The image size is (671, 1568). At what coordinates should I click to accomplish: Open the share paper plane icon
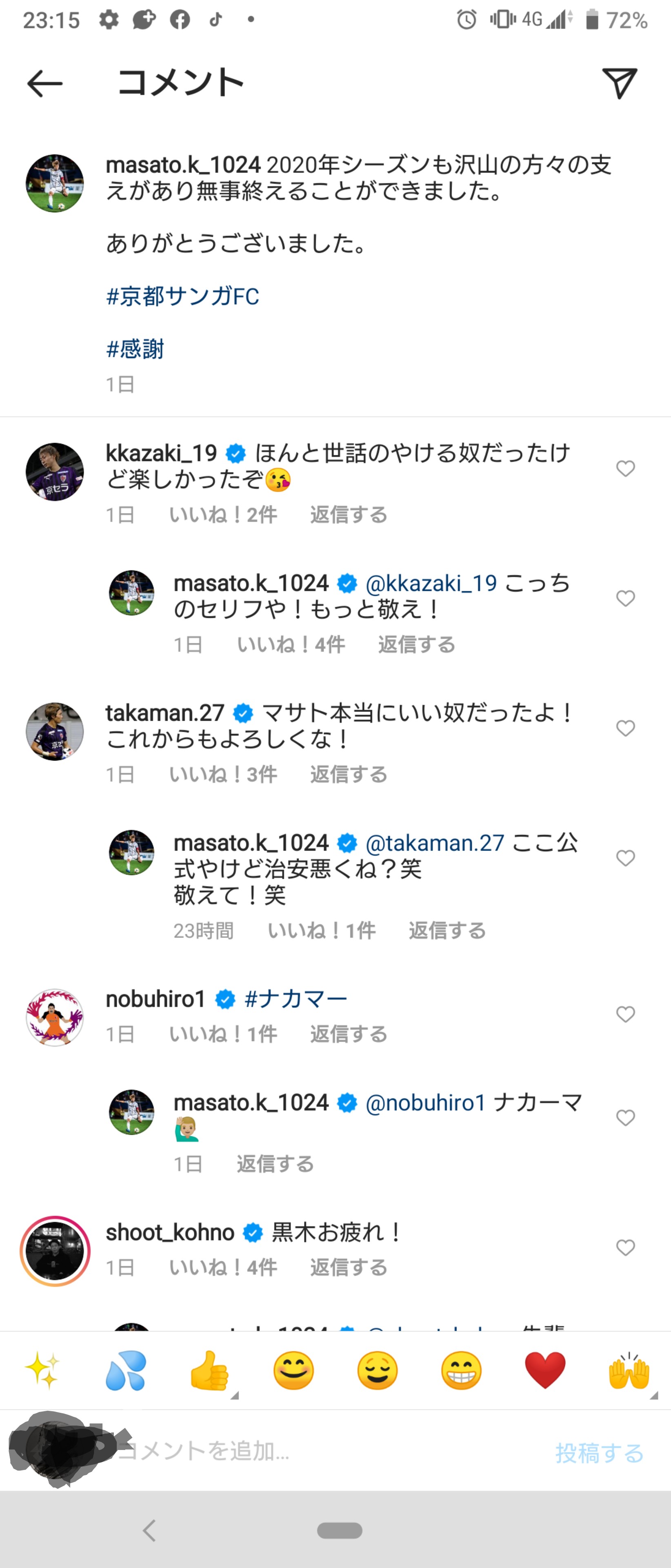click(619, 83)
